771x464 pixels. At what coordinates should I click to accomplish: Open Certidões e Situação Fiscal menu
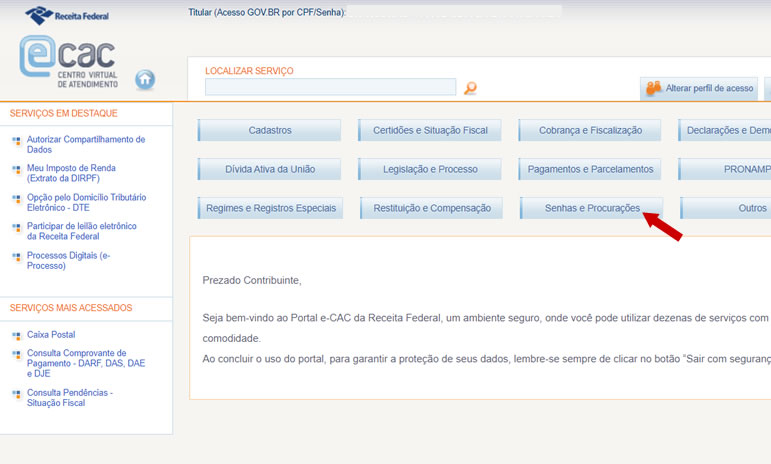[x=430, y=130]
